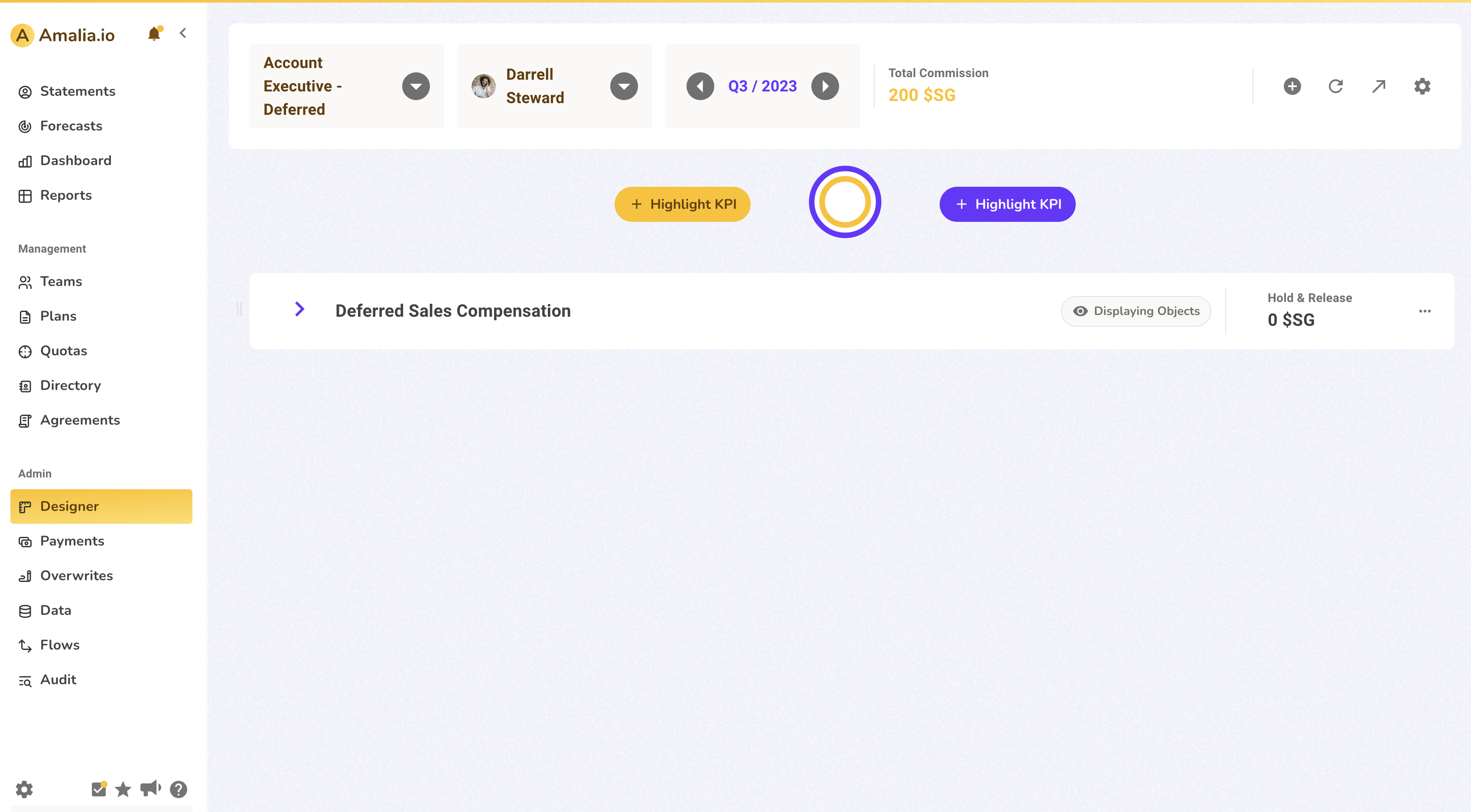The width and height of the screenshot is (1471, 812).
Task: Navigate to Reports
Action: click(x=101, y=195)
